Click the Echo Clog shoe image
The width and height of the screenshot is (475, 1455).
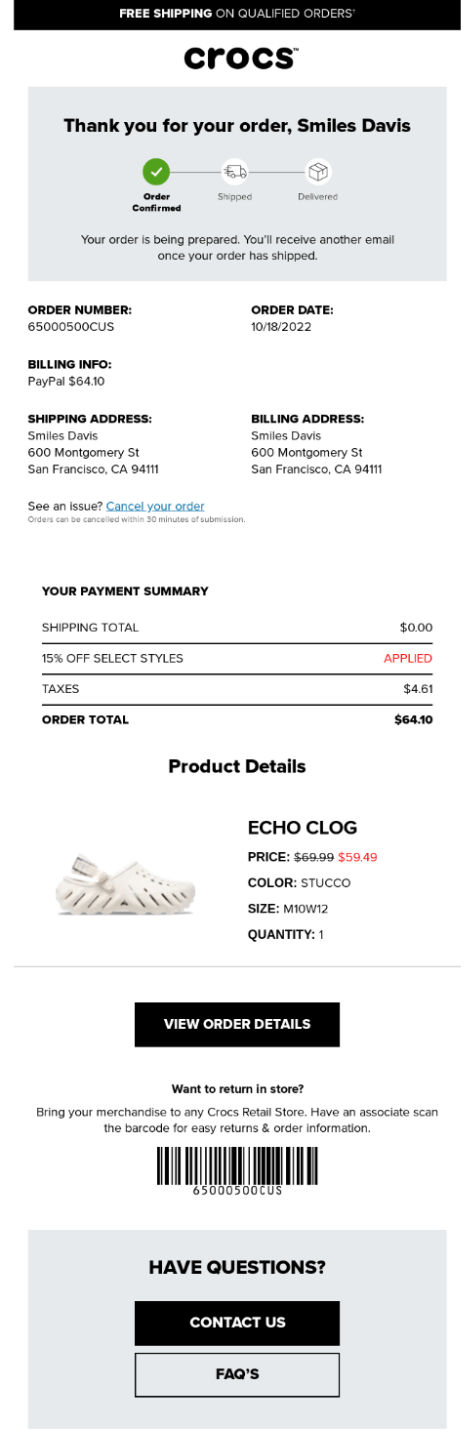point(125,883)
